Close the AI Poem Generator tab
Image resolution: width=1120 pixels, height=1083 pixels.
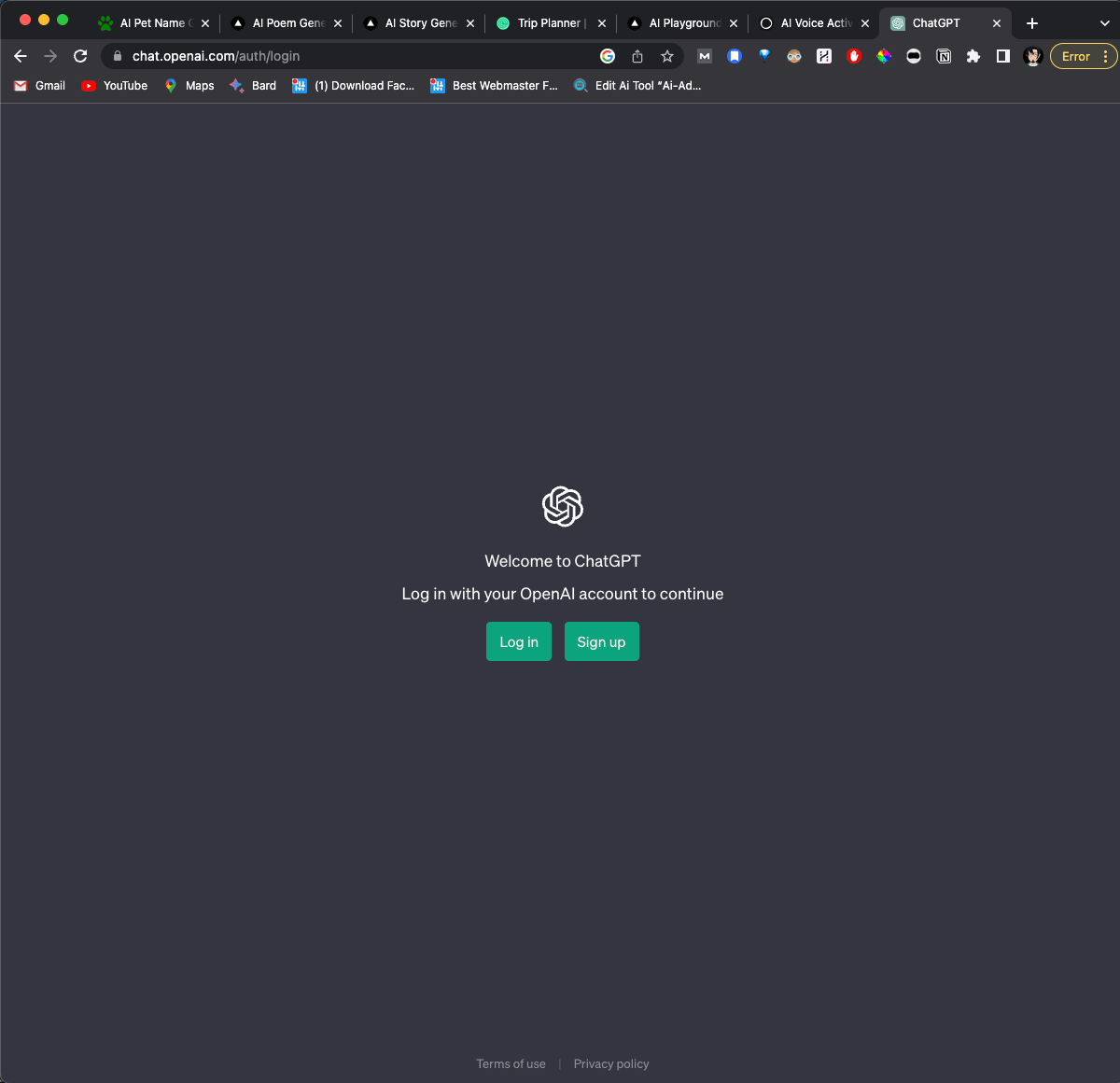click(338, 23)
